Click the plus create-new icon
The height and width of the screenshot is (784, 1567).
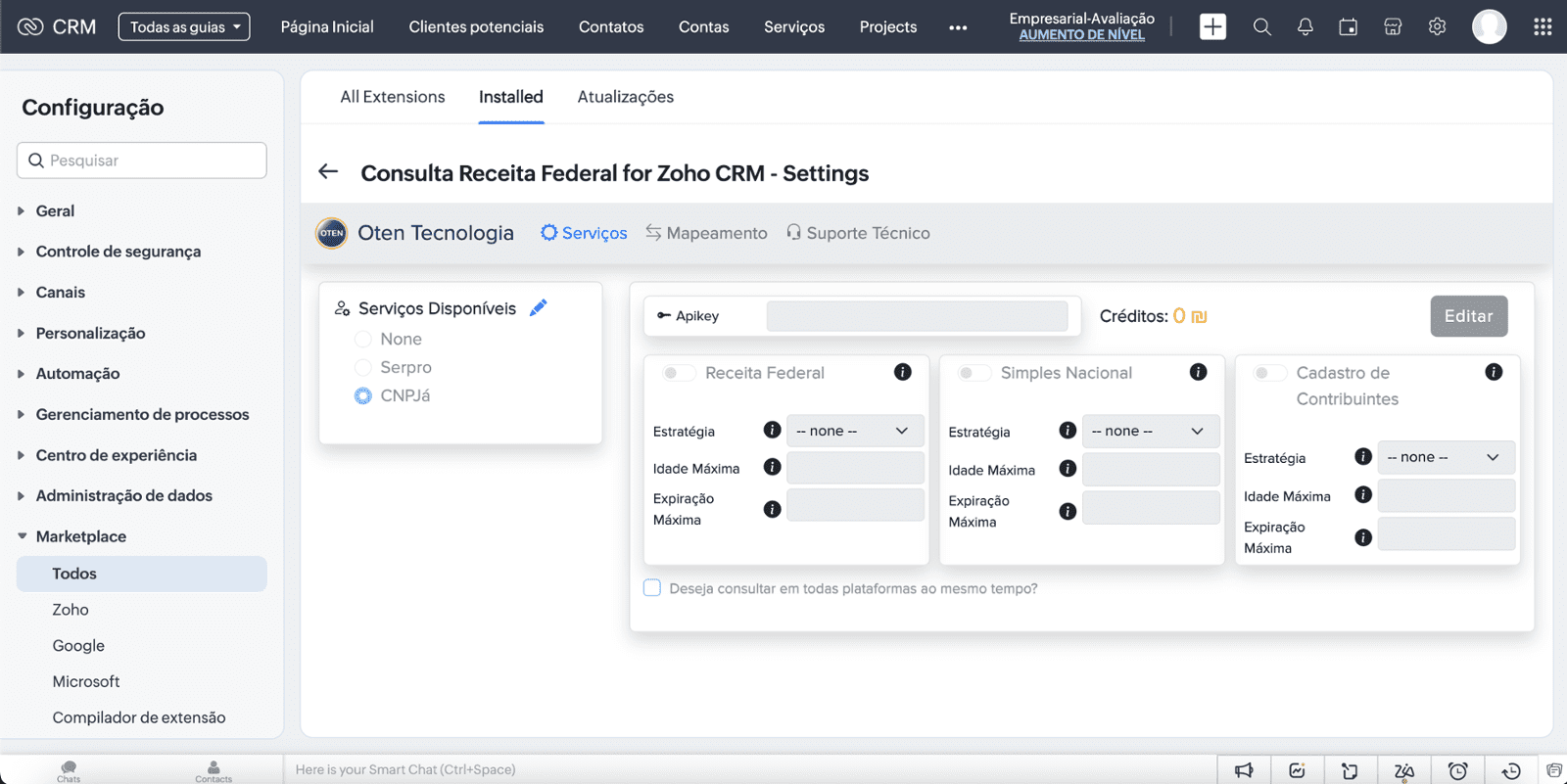tap(1212, 27)
